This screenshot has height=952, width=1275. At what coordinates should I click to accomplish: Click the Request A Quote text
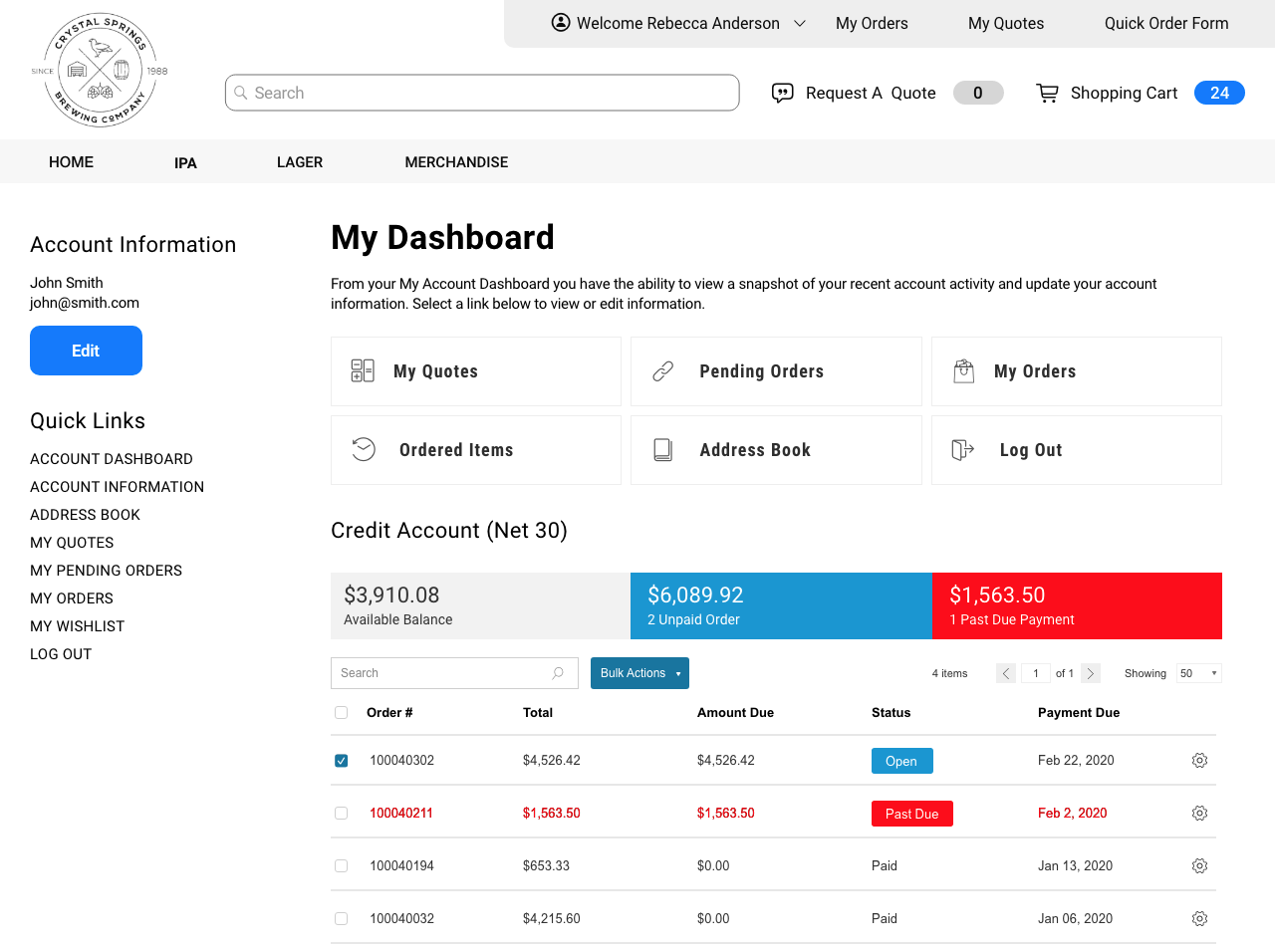pos(871,93)
